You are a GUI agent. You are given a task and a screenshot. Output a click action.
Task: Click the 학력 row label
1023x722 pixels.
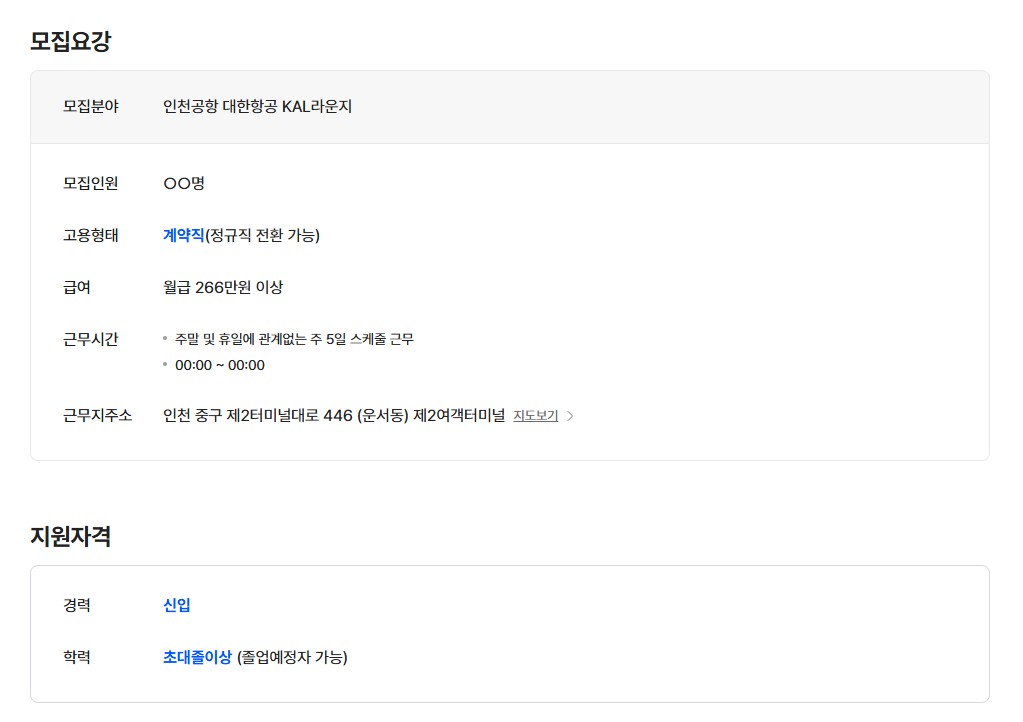(x=77, y=657)
